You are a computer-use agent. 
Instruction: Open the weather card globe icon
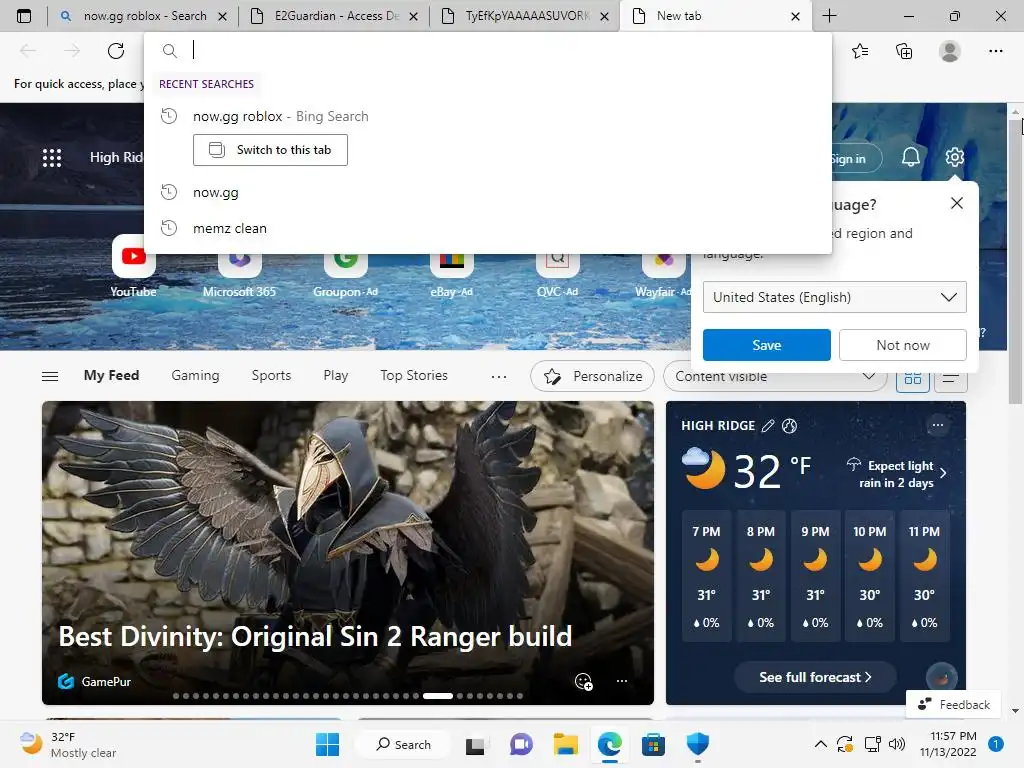[790, 426]
